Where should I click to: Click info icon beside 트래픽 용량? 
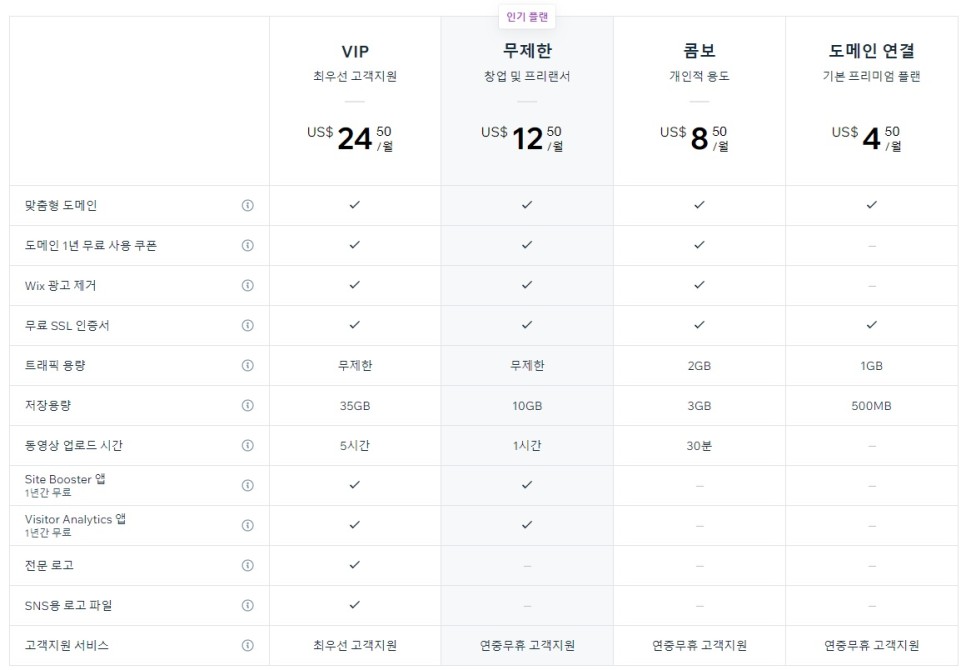[x=247, y=365]
